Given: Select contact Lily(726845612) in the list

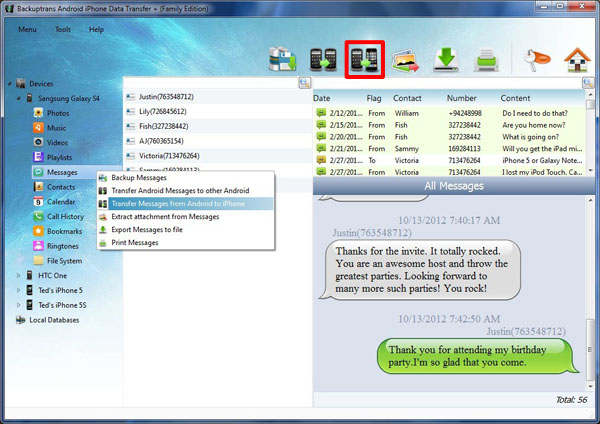Looking at the screenshot, I should click(218, 111).
